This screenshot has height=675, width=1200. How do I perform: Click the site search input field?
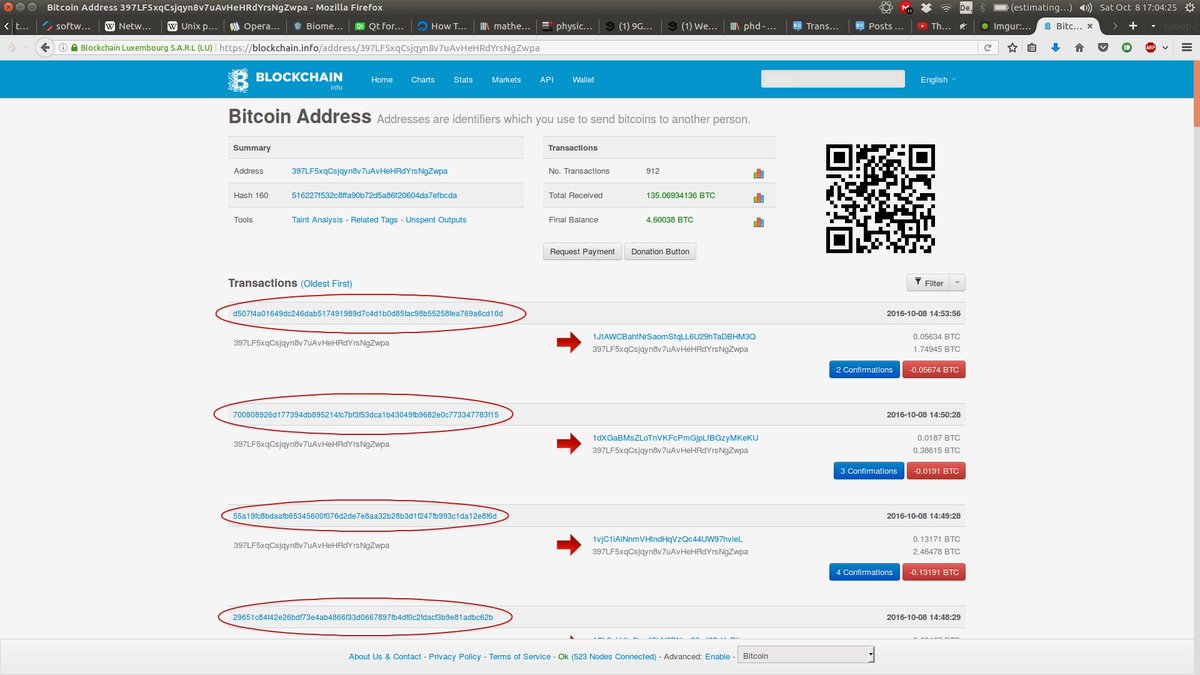pos(832,80)
